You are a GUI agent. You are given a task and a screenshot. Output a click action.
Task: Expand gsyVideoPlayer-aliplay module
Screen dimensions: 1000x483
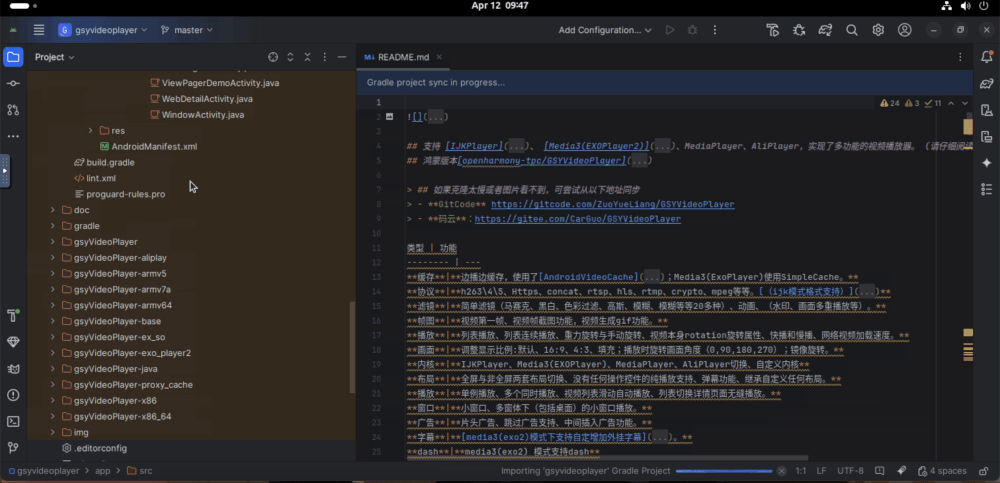pyautogui.click(x=53, y=258)
